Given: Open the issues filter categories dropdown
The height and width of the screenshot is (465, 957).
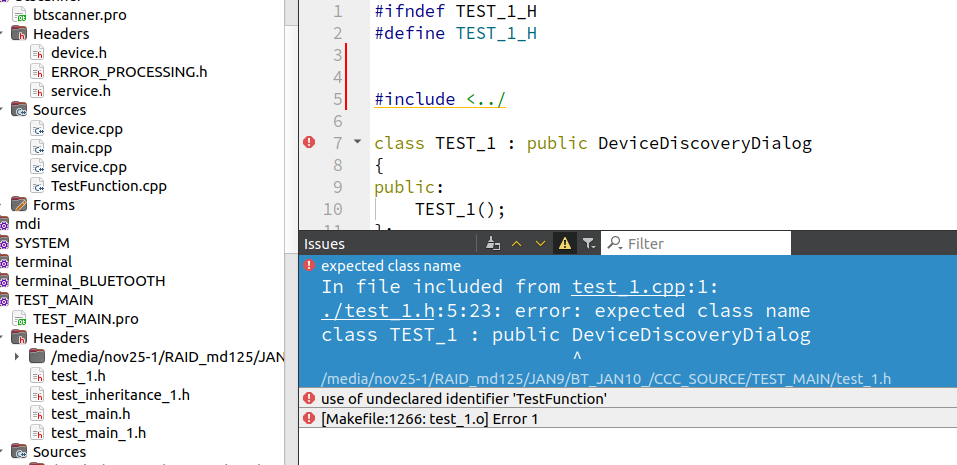Looking at the screenshot, I should coord(588,243).
